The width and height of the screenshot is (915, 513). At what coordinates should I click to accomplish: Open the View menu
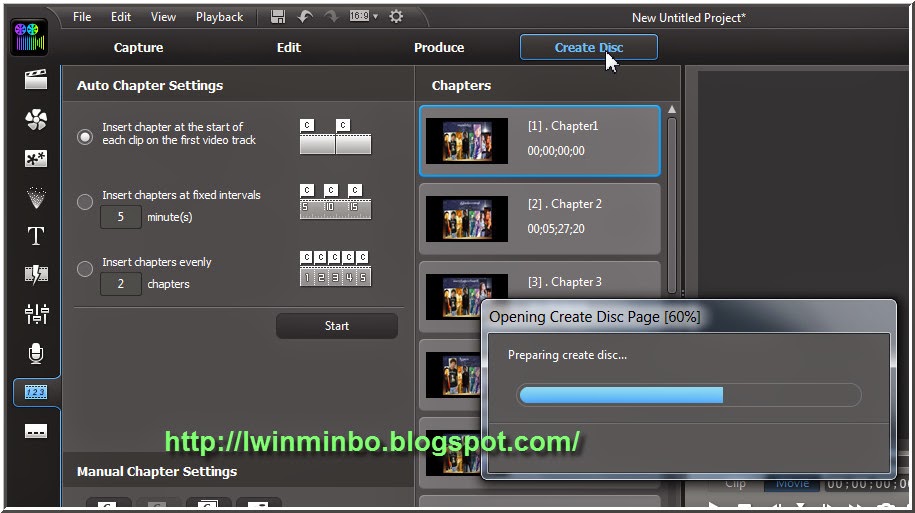(x=163, y=17)
